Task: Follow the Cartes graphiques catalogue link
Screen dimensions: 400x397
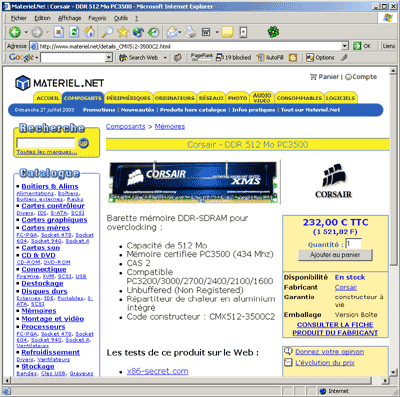Action: pyautogui.click(x=54, y=220)
